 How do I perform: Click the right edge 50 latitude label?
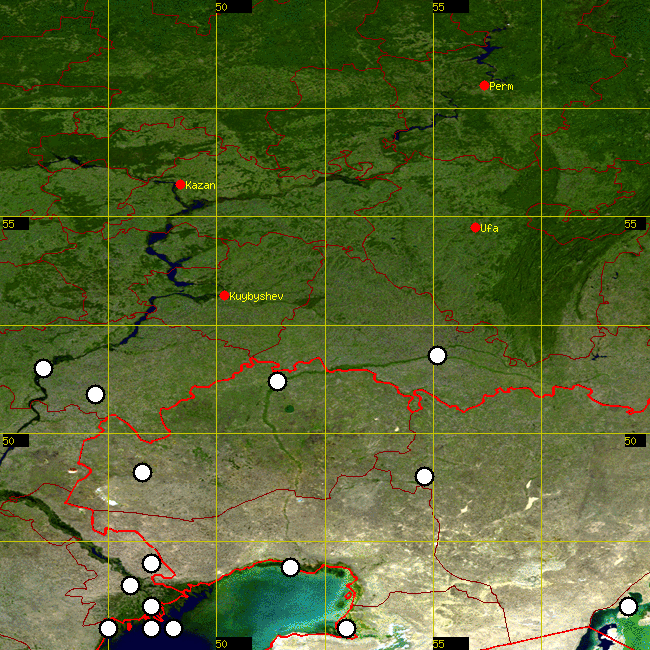click(x=635, y=441)
